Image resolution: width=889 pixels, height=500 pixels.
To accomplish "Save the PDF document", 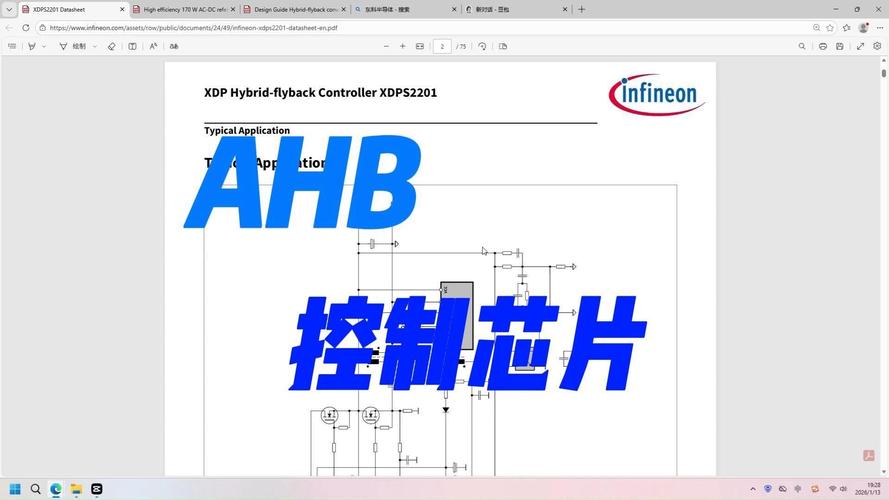I will pyautogui.click(x=840, y=46).
